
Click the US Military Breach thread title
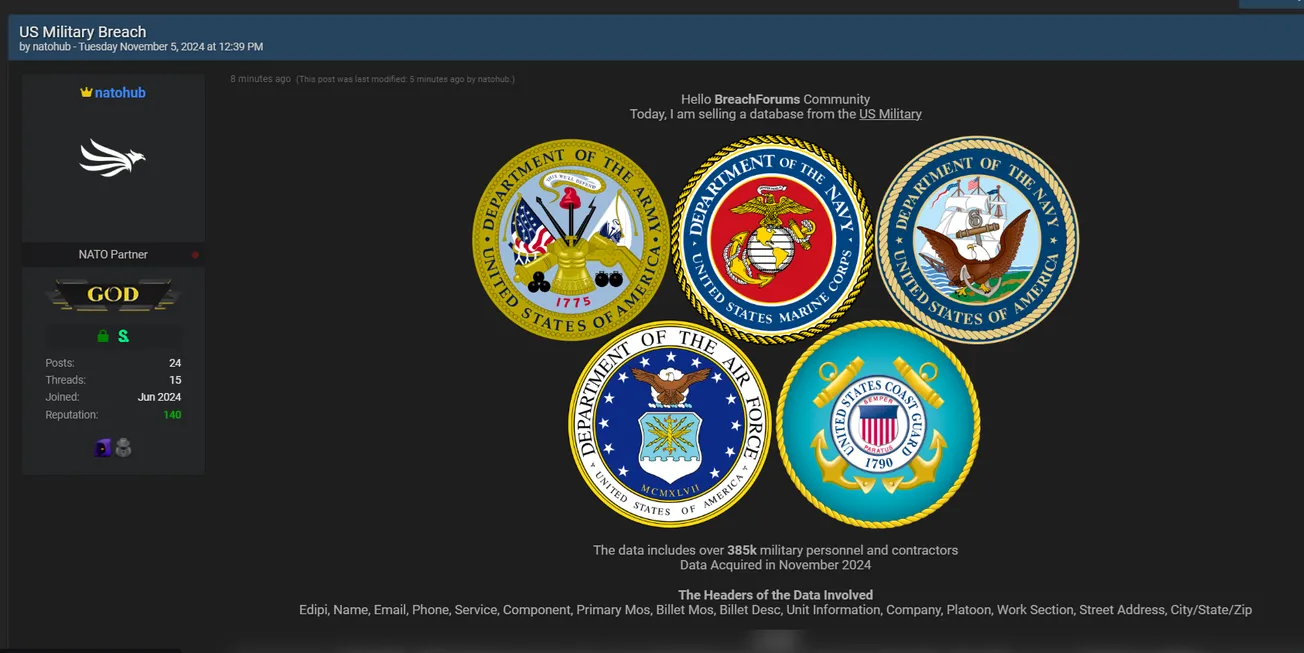coord(81,31)
